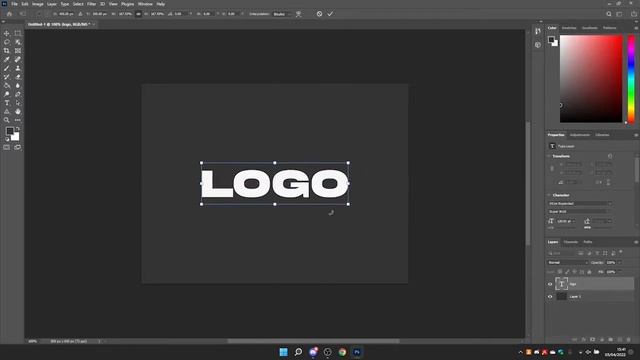The width and height of the screenshot is (640, 360).
Task: Switch to the Adjustments tab
Action: click(x=580, y=135)
